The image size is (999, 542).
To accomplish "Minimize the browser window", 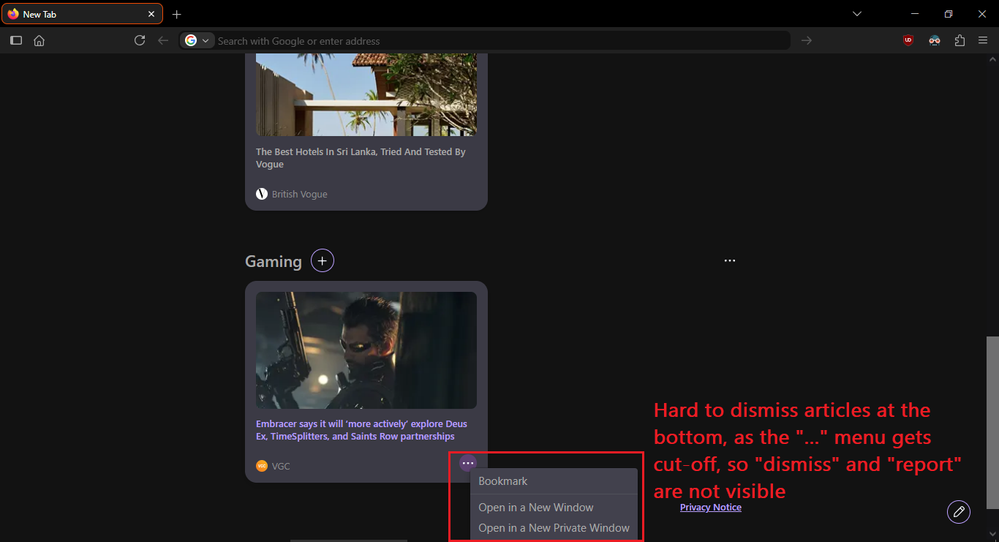I will (x=915, y=14).
